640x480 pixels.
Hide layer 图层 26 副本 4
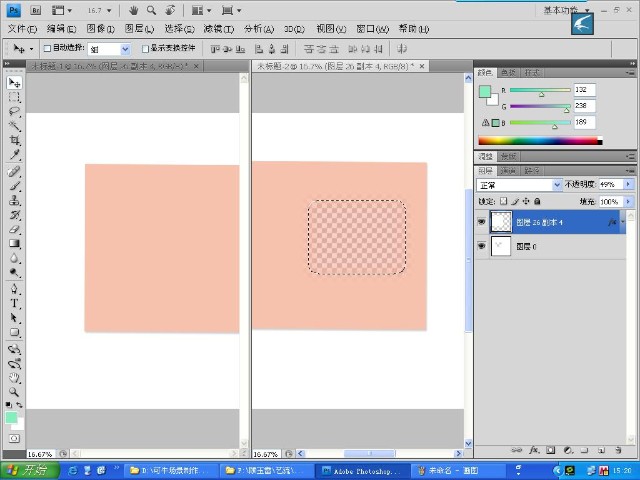pos(482,222)
